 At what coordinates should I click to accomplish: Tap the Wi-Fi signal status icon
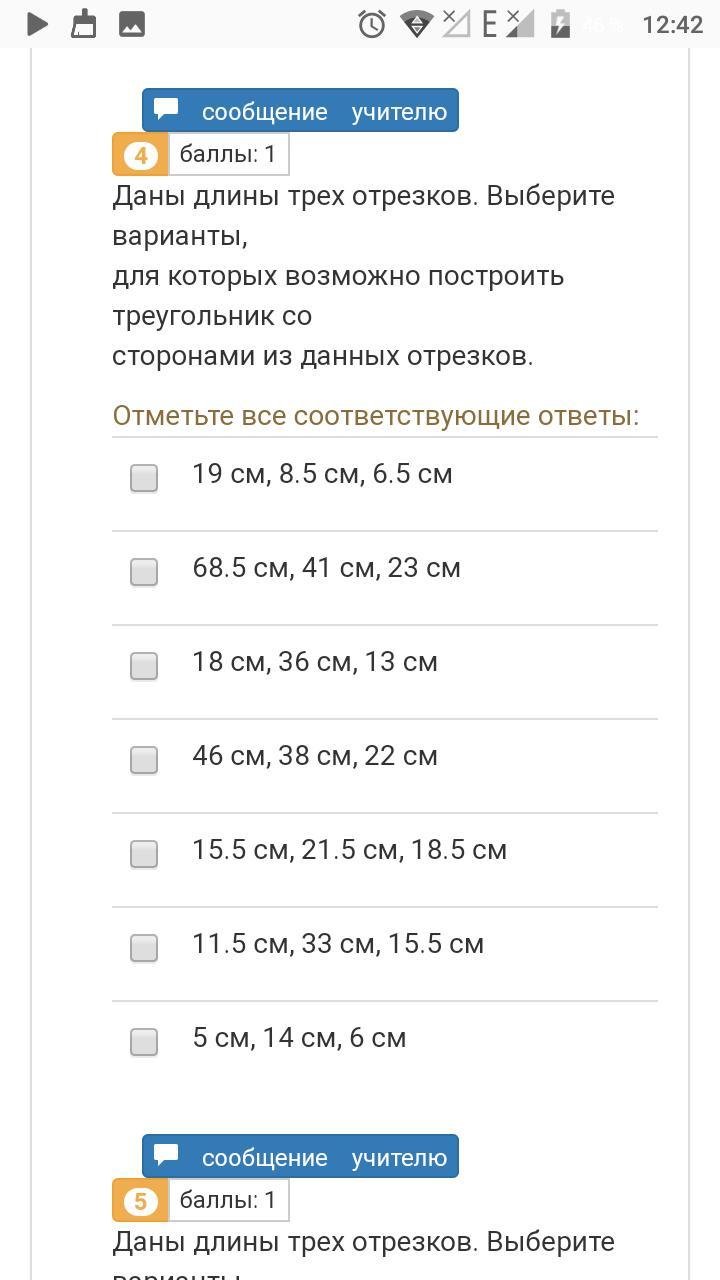pos(416,24)
